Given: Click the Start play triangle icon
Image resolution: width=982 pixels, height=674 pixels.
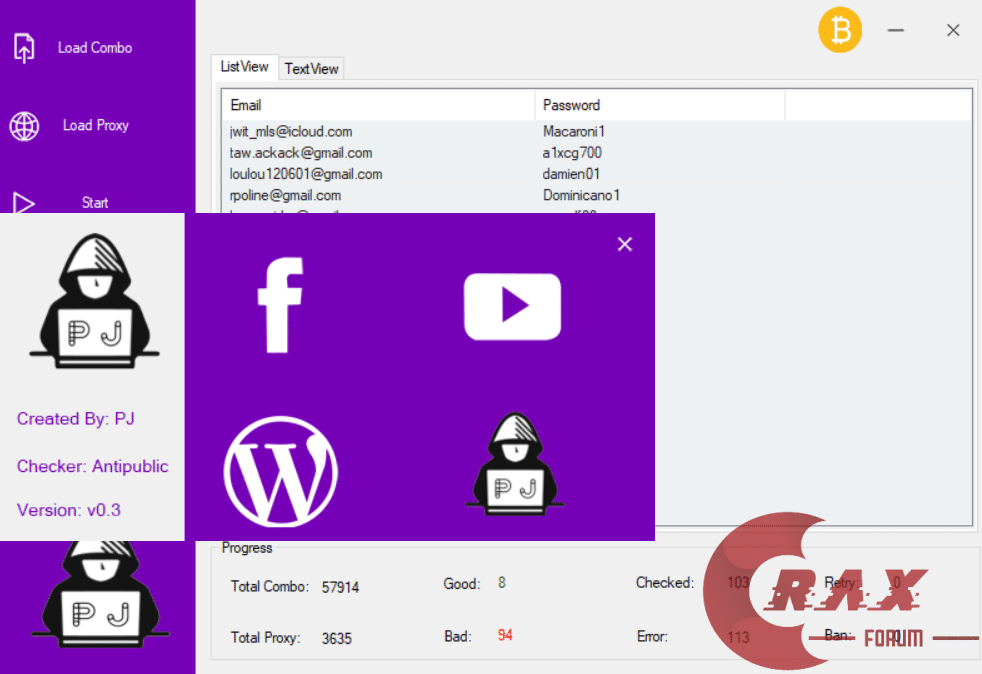Looking at the screenshot, I should [x=24, y=202].
